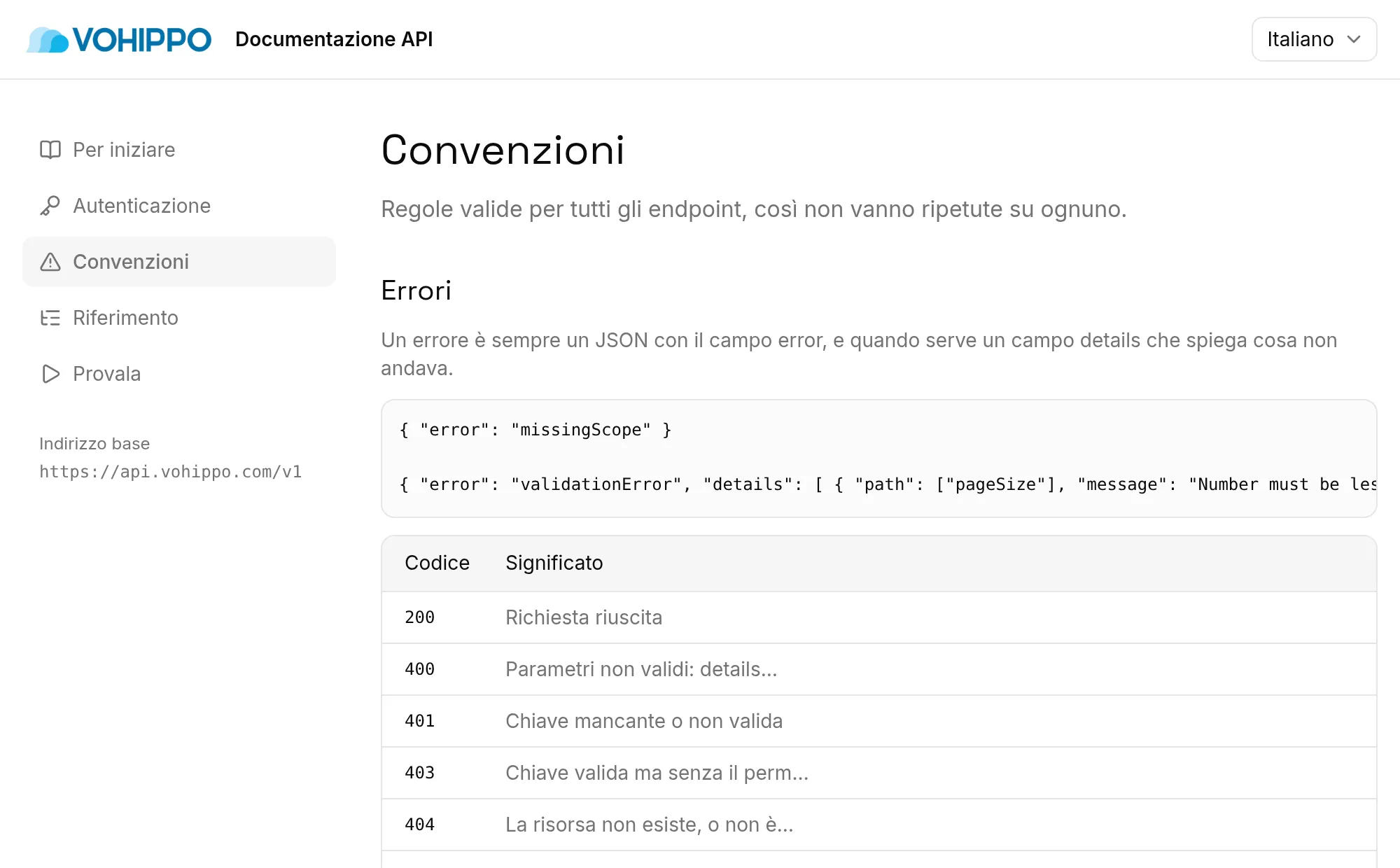Click the 400 status code cell

(x=420, y=669)
